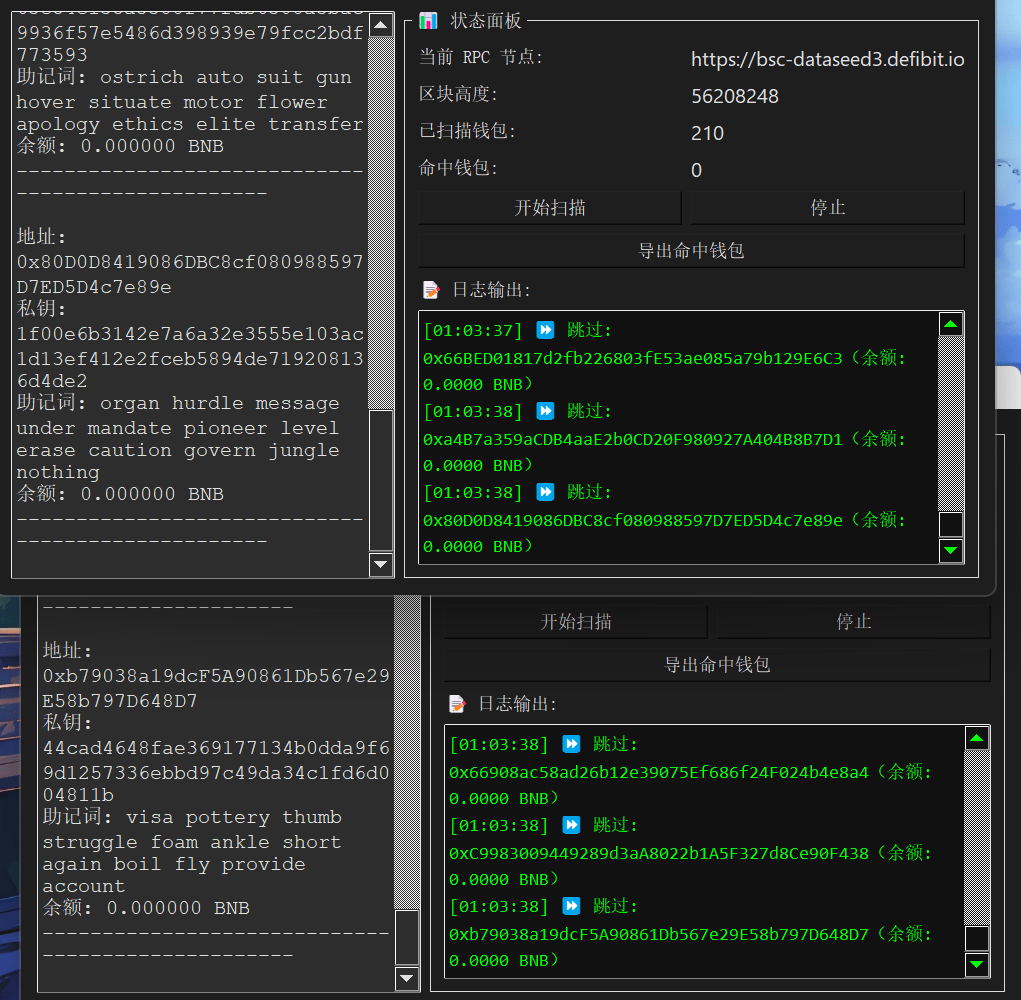This screenshot has height=1000, width=1021.
Task: Click 导出命中钱包 in the back window
Action: [717, 665]
